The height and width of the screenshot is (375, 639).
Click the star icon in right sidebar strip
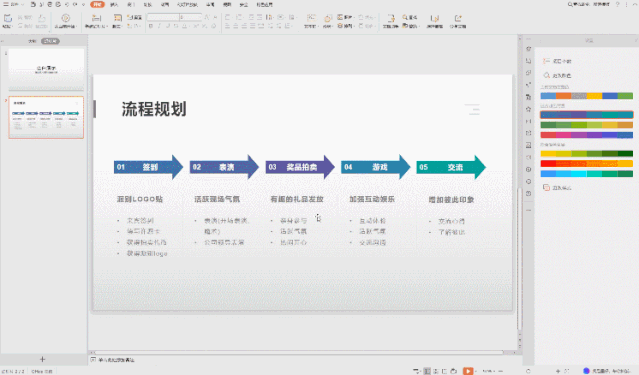click(529, 109)
